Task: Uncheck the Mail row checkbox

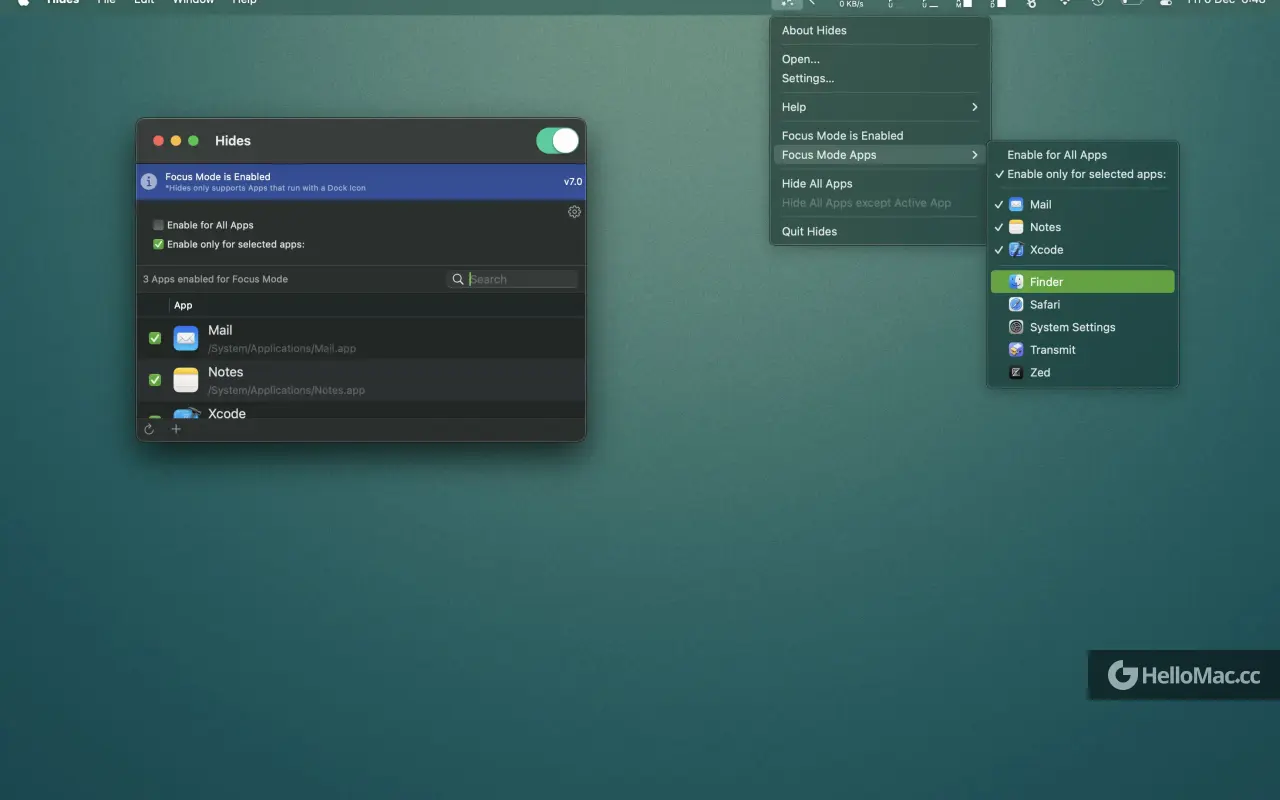Action: (x=155, y=338)
